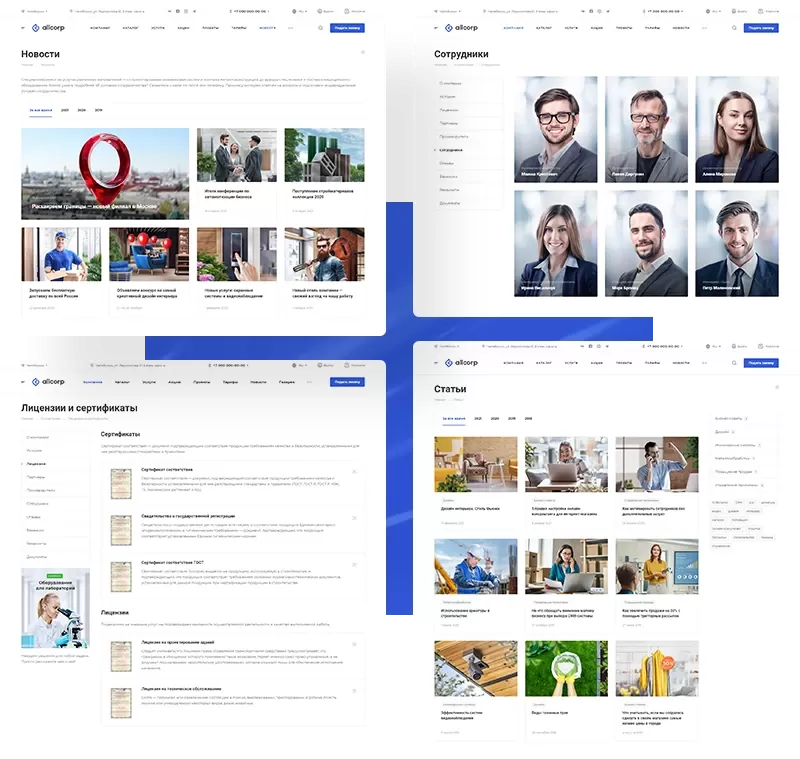Click the search icon on the Новости page
This screenshot has width=800, height=759.
[320, 28]
